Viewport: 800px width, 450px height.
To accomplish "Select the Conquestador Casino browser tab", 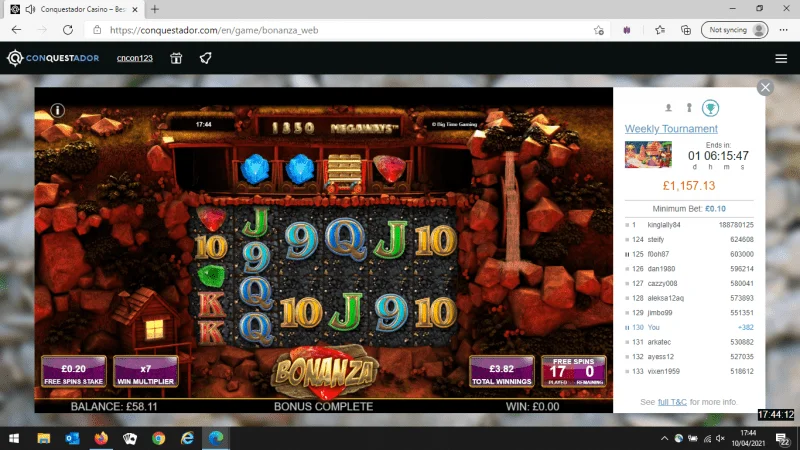I will pos(74,9).
